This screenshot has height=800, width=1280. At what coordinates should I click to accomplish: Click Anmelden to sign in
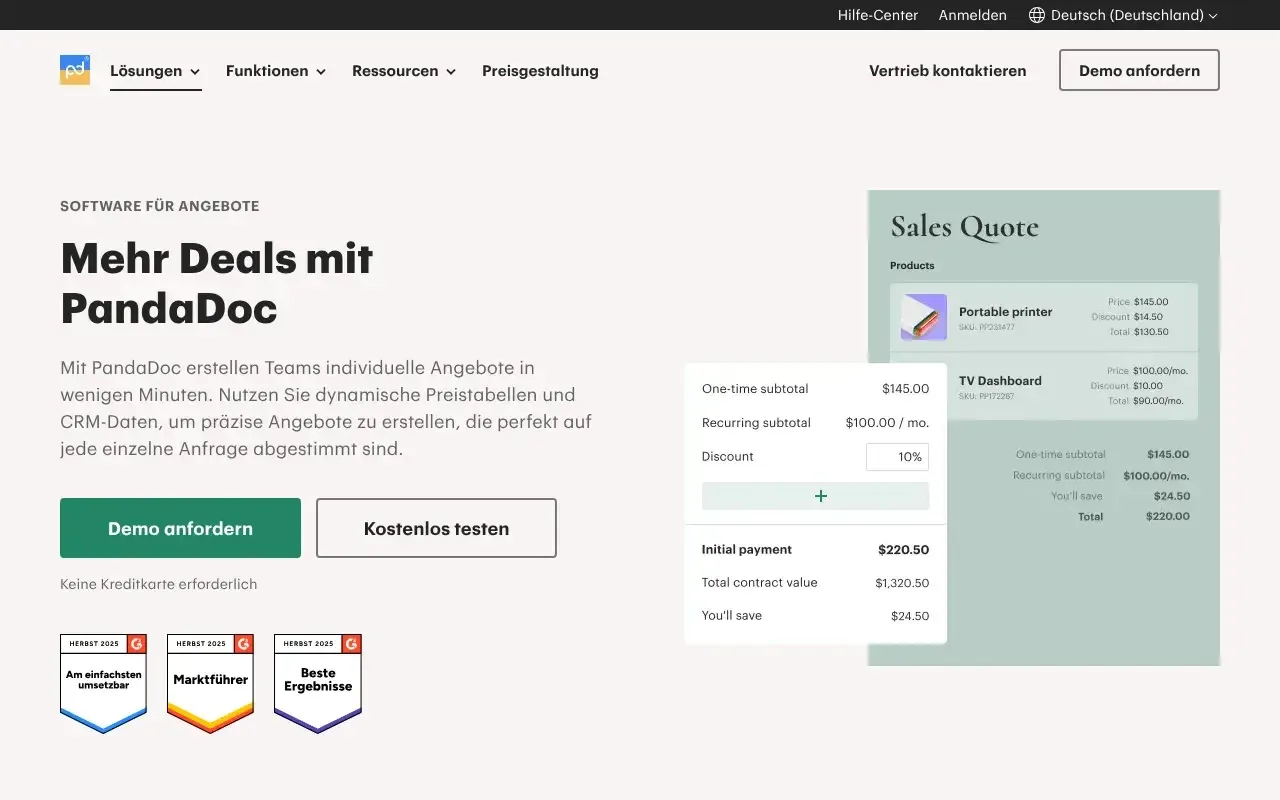tap(972, 15)
